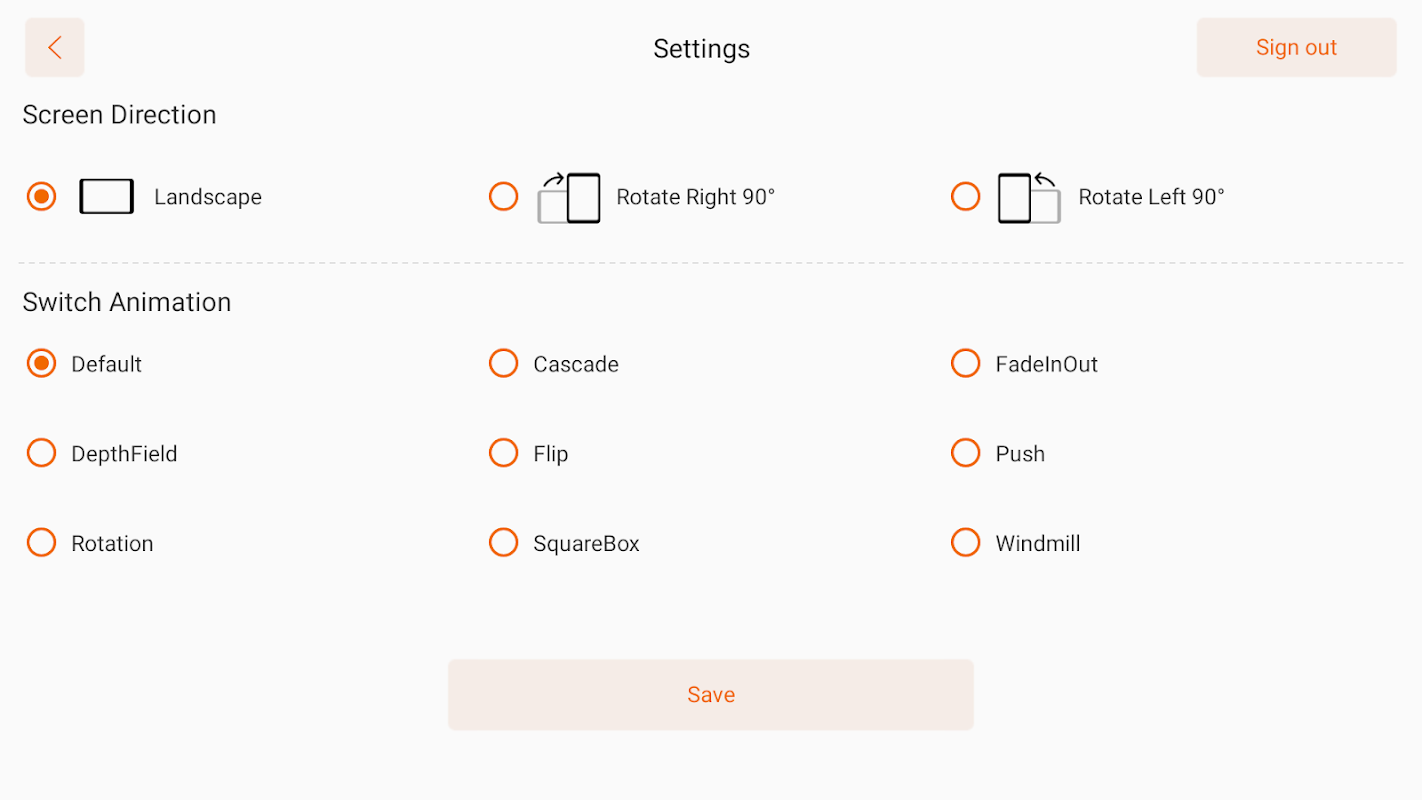Select the Rotation animation radio button
The image size is (1422, 800).
tap(41, 543)
